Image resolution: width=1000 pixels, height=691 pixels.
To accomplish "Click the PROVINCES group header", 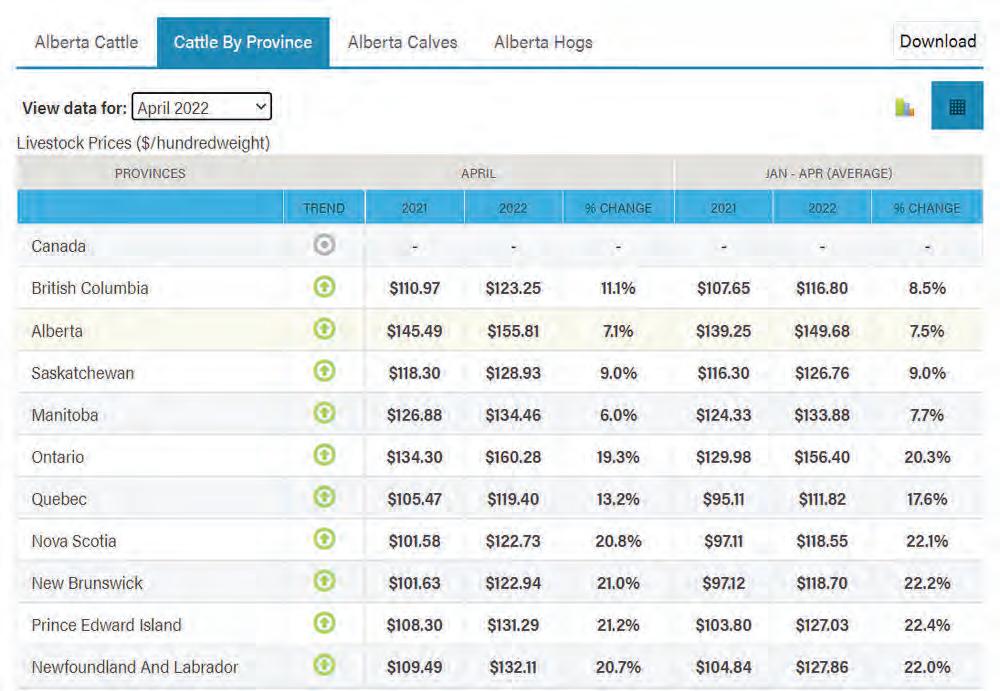I will pos(150,174).
